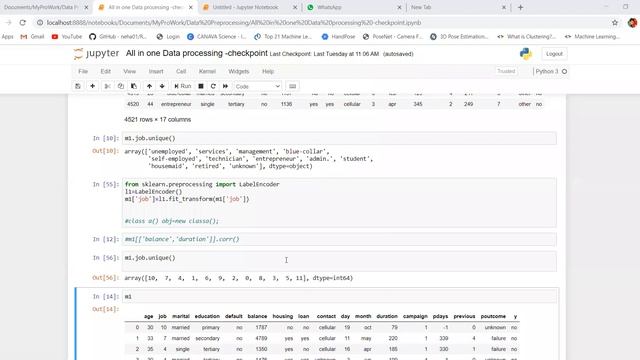The image size is (640, 360).
Task: Close the WhatsApp browser tab
Action: [399, 7]
